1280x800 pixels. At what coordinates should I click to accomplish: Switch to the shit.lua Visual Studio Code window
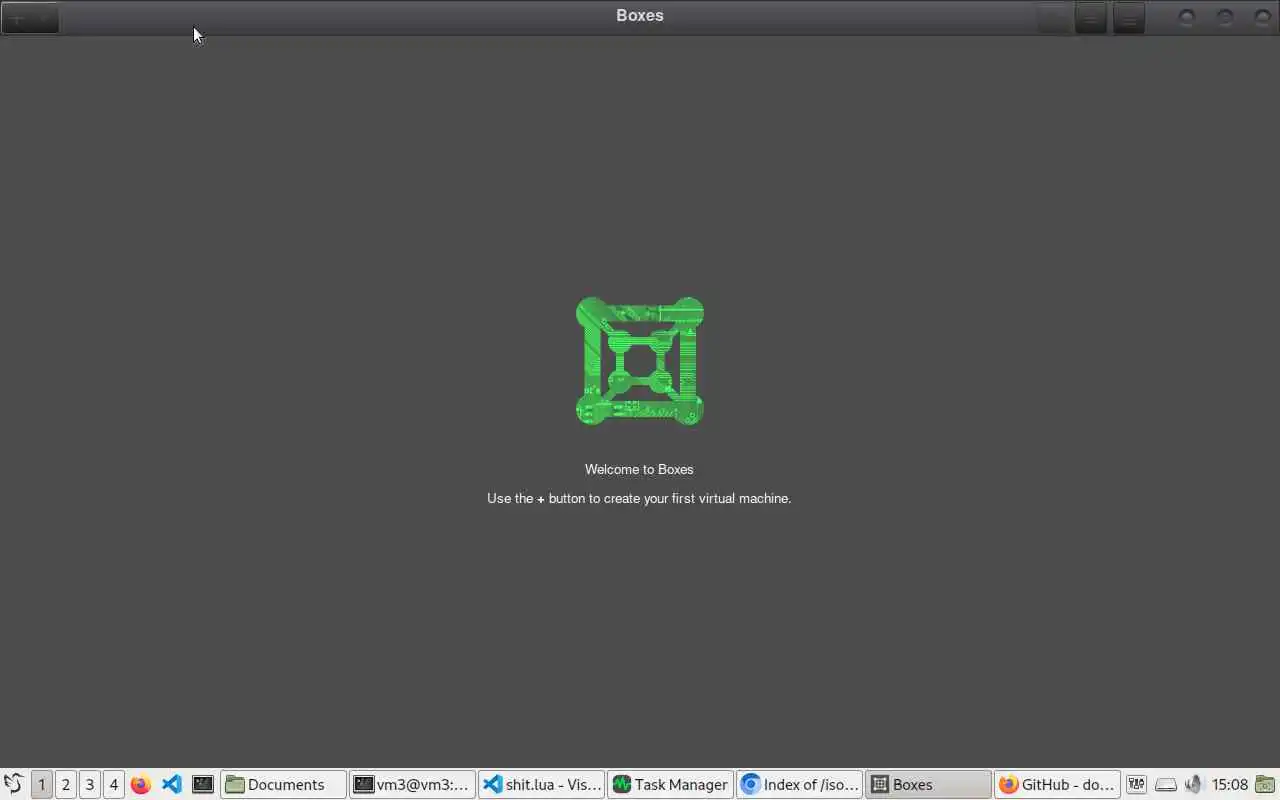[541, 784]
